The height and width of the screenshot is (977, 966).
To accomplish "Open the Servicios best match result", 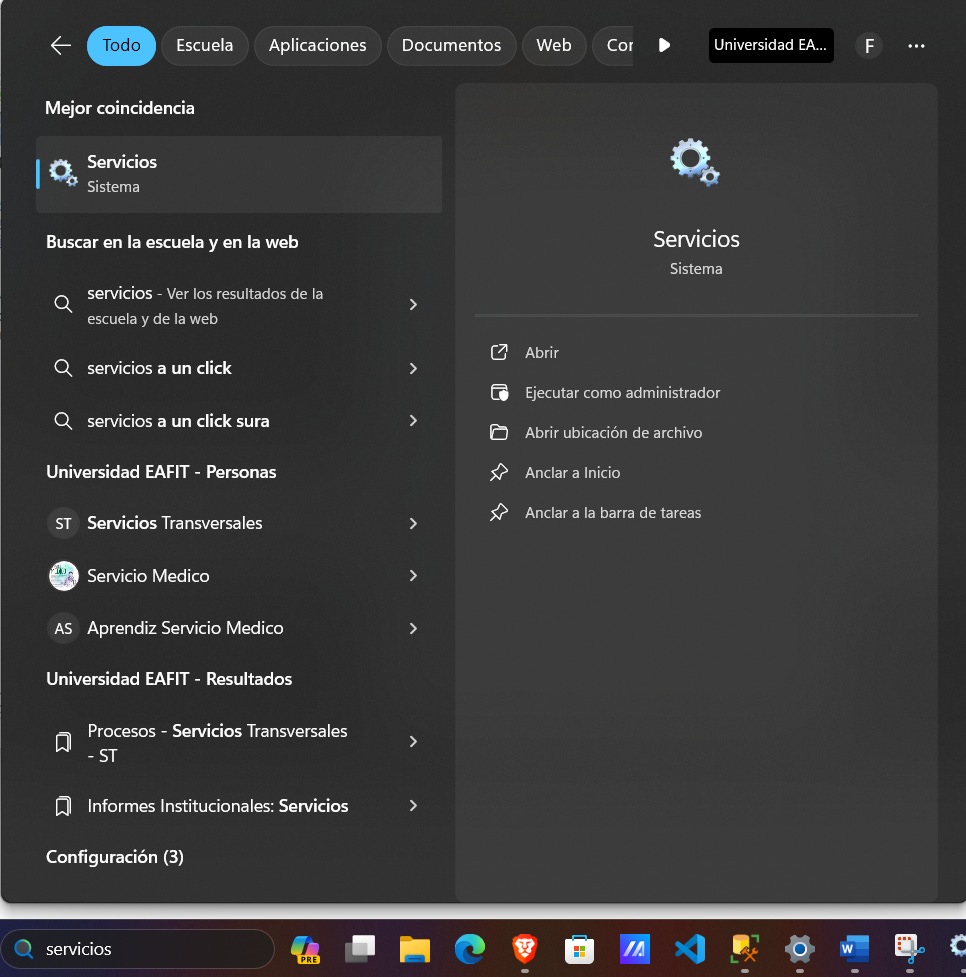I will click(x=239, y=174).
